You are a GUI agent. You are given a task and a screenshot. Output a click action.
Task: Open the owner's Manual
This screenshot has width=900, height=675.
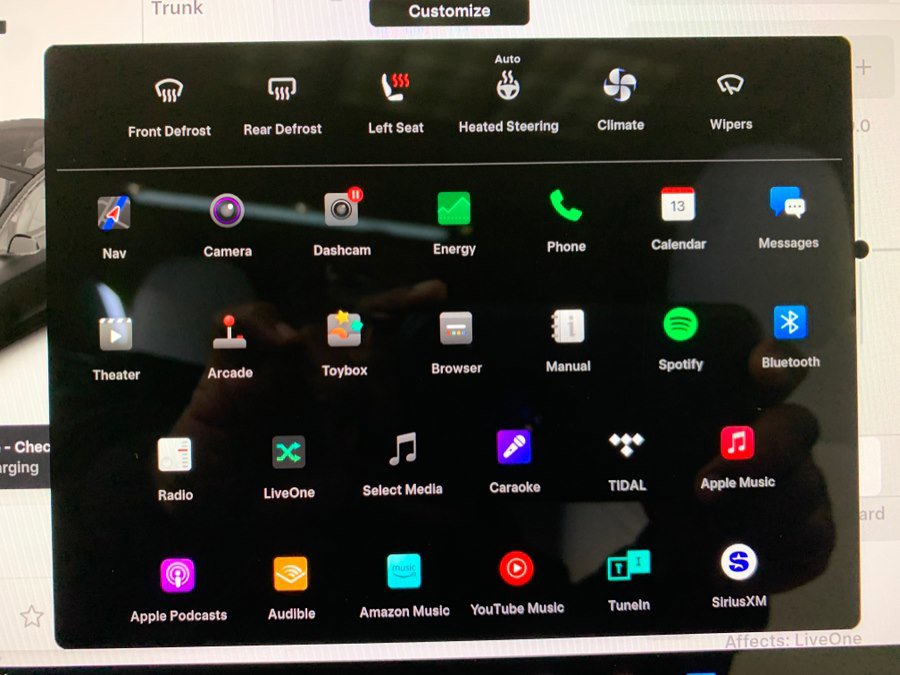(568, 326)
